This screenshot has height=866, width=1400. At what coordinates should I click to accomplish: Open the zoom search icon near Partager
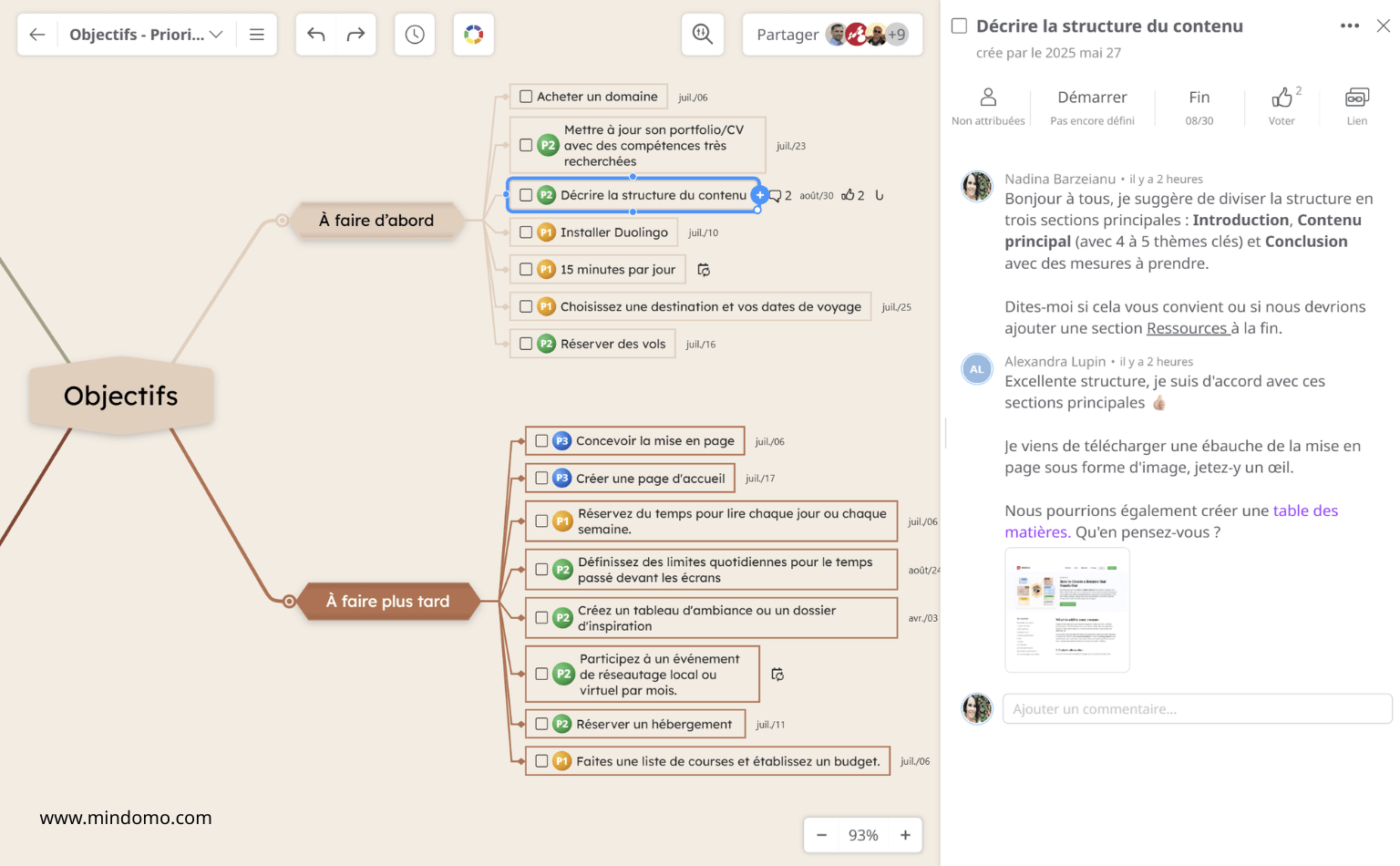coord(702,34)
